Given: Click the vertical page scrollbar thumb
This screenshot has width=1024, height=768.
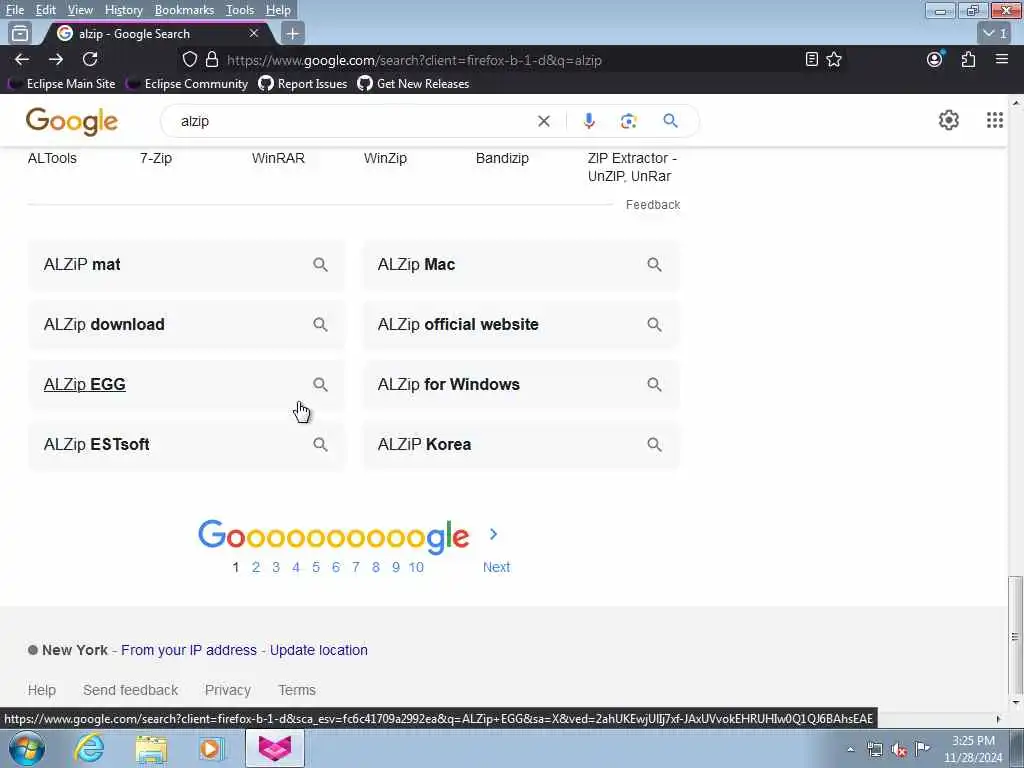Looking at the screenshot, I should click(x=1015, y=637).
